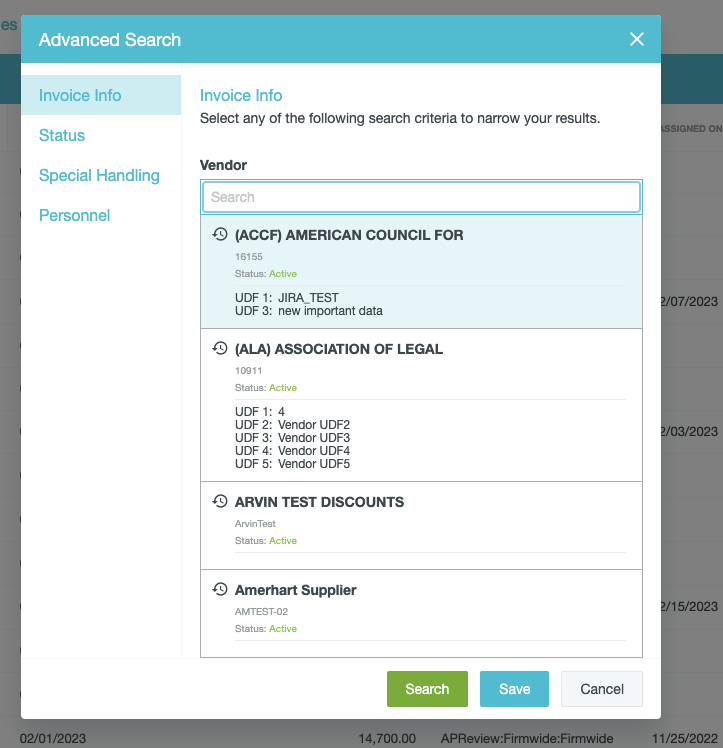Click the Active status under Amerhart Supplier

(x=283, y=629)
